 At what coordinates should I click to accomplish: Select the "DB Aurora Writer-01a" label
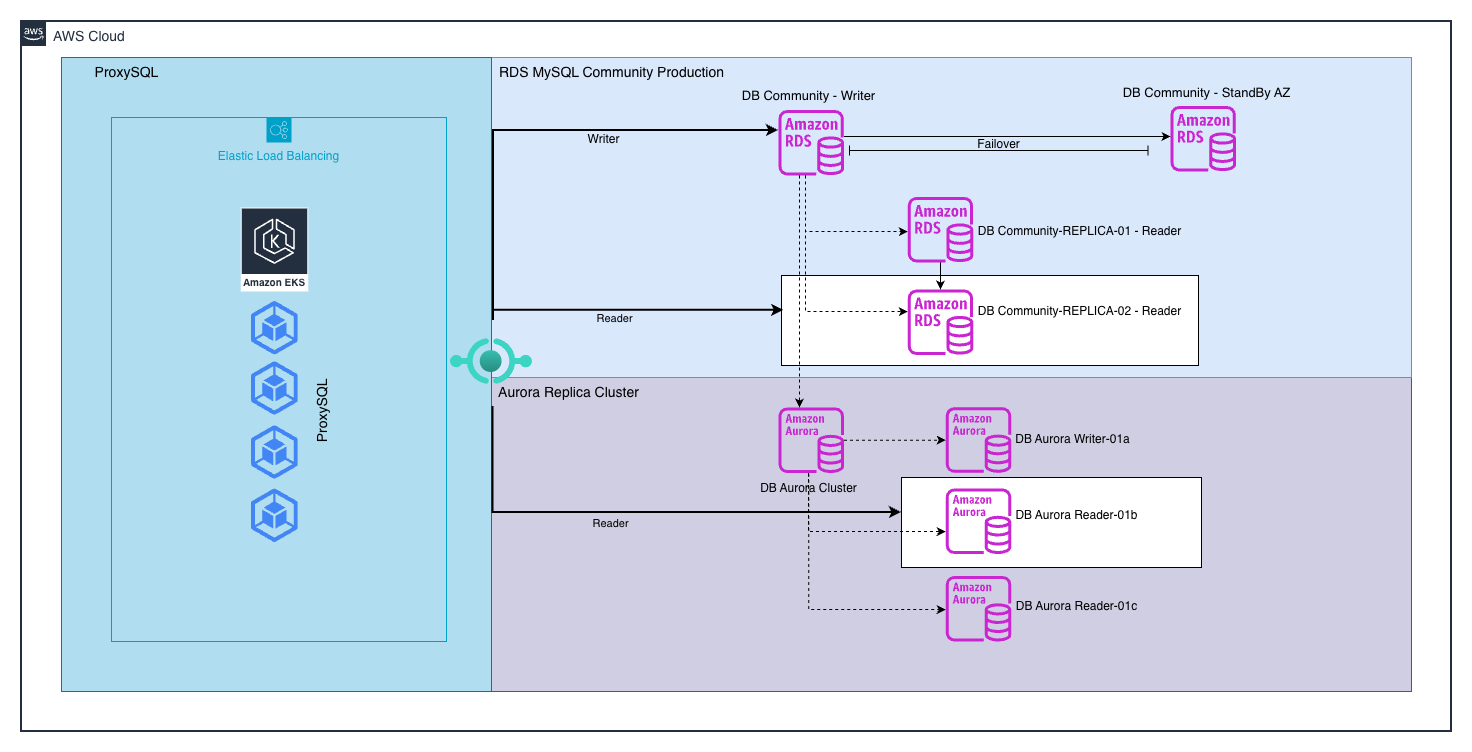point(1072,439)
